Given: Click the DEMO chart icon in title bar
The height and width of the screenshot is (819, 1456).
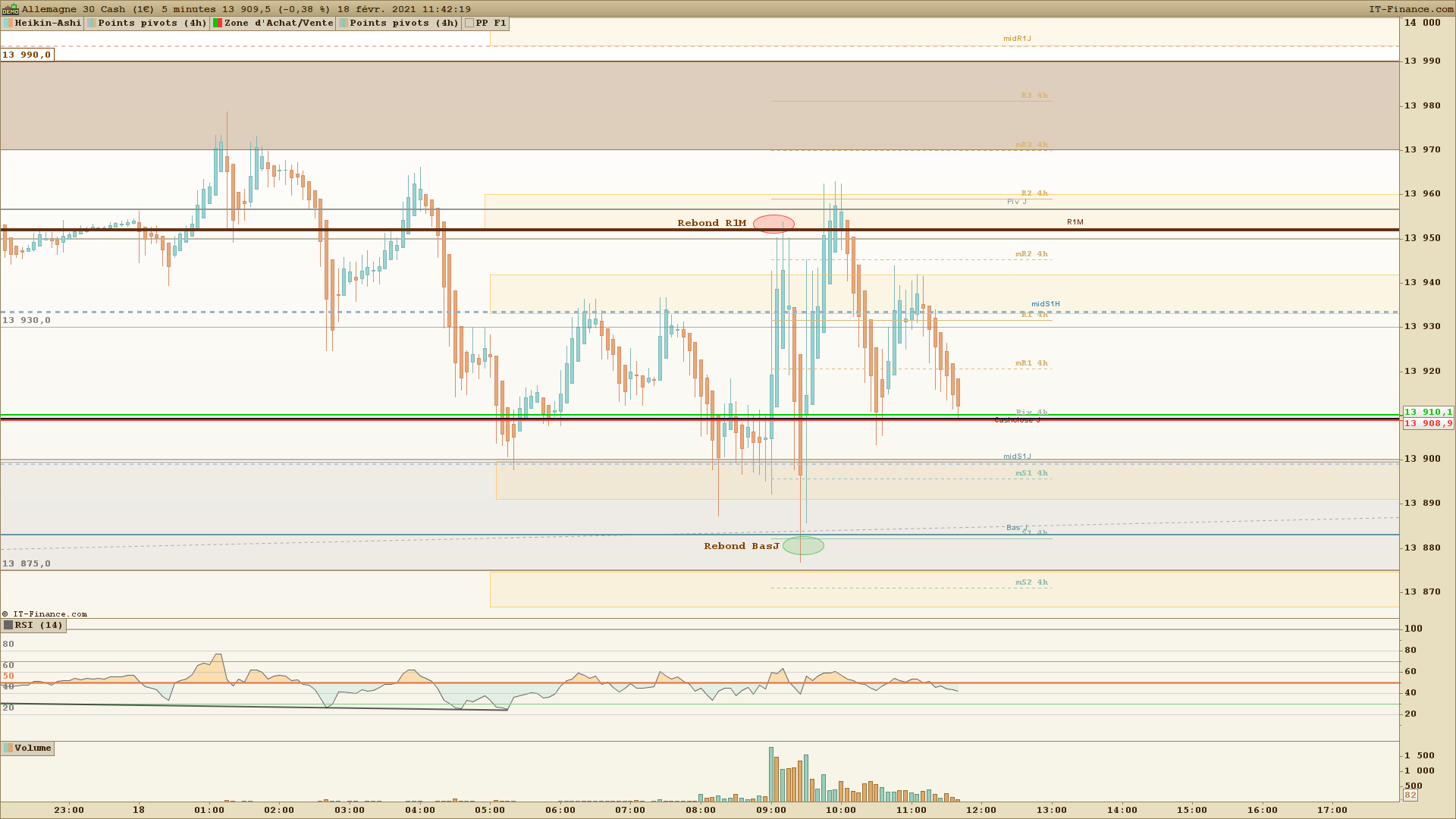Looking at the screenshot, I should point(10,9).
